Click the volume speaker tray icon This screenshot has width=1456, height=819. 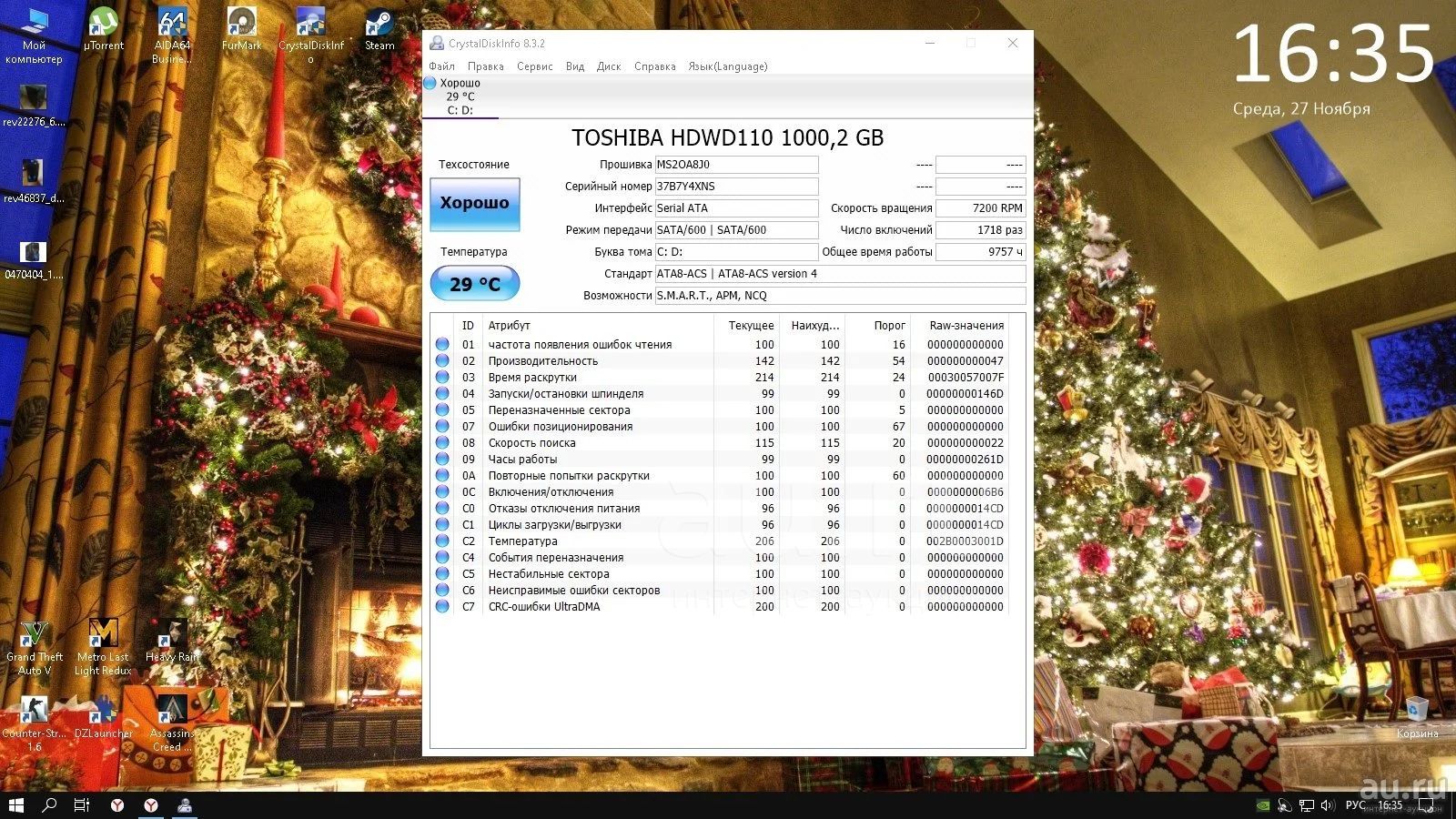pyautogui.click(x=1327, y=805)
